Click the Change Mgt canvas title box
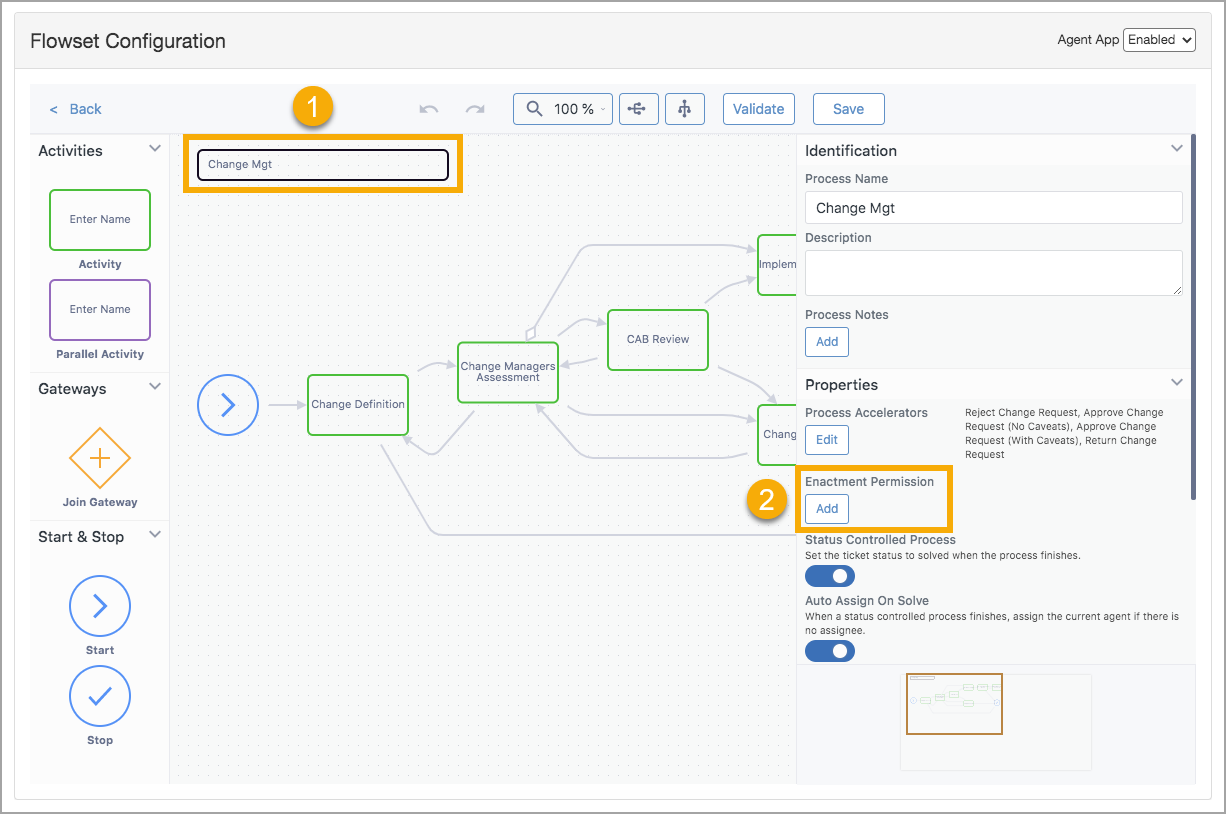 [x=323, y=165]
